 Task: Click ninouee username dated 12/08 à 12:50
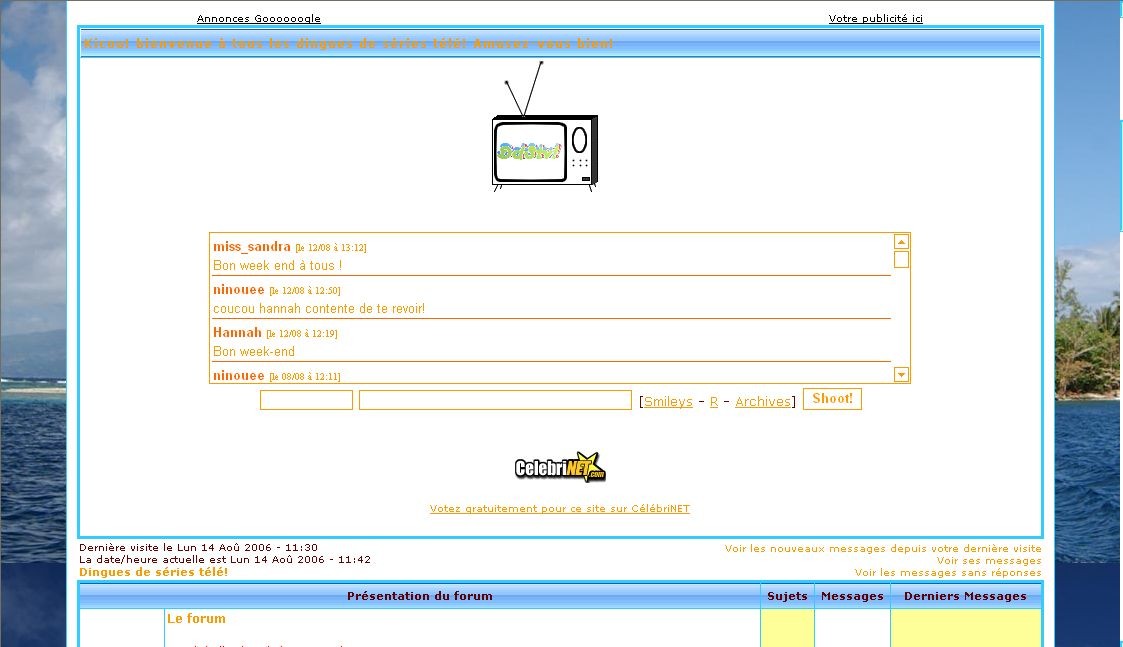238,289
